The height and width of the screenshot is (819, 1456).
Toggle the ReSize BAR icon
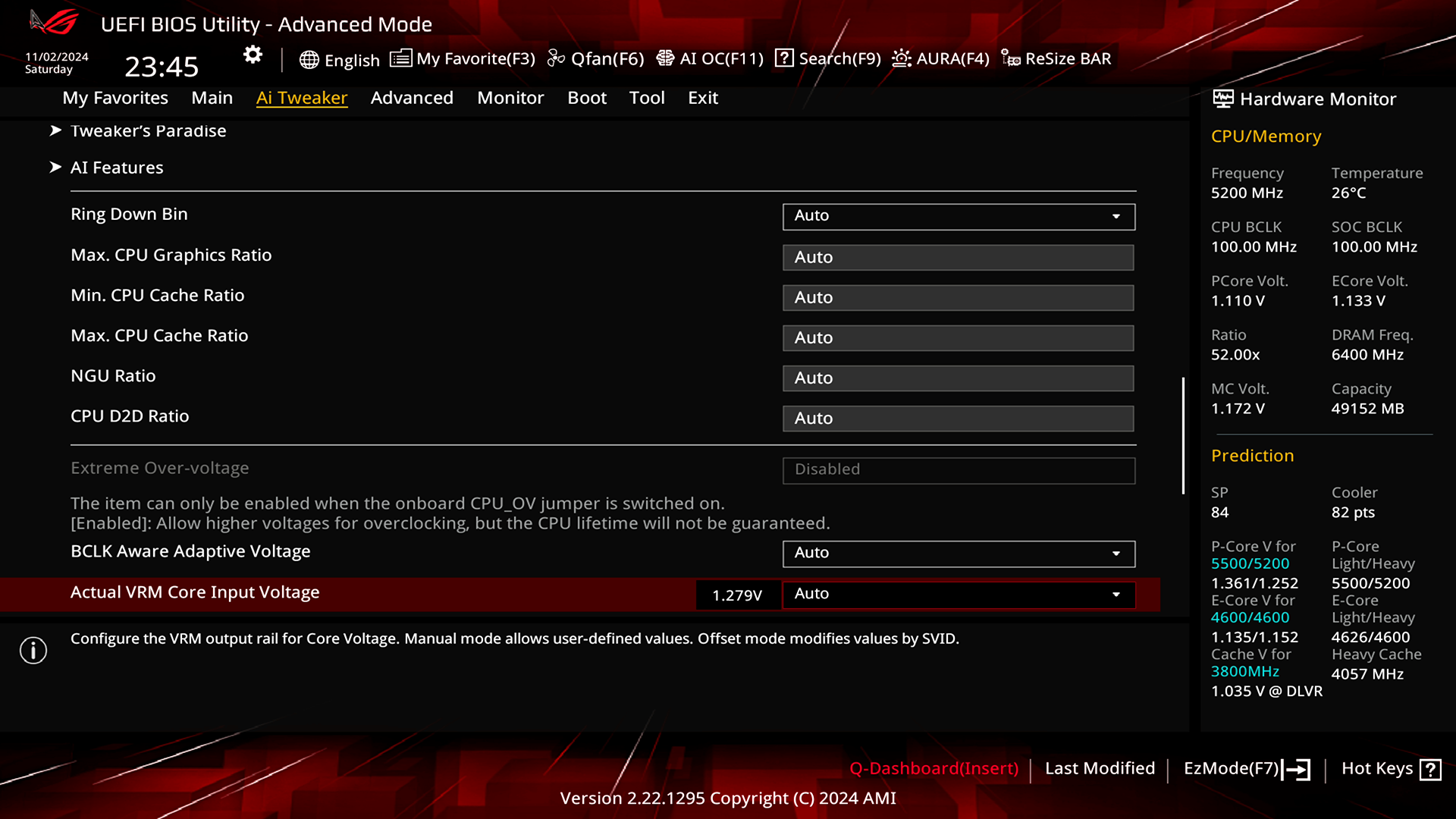point(1010,58)
